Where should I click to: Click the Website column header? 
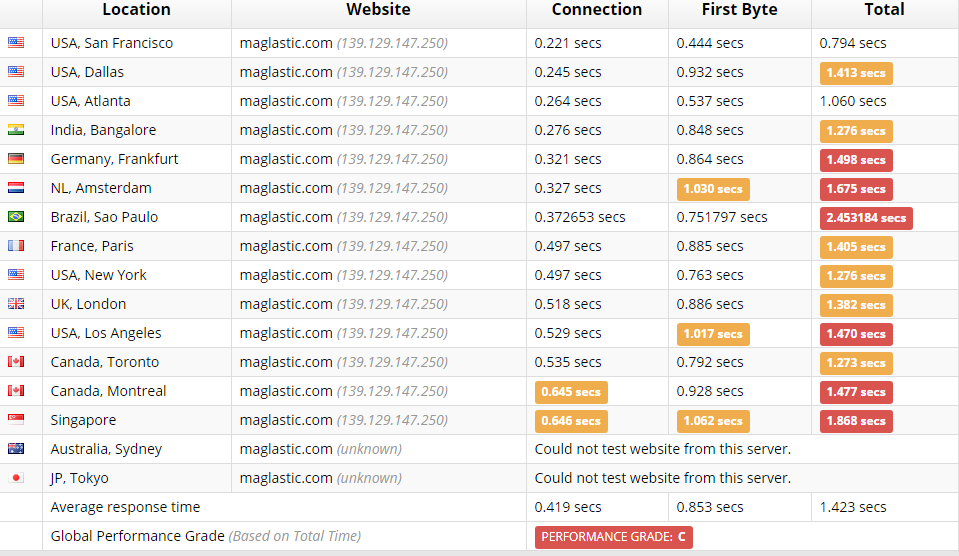(378, 9)
